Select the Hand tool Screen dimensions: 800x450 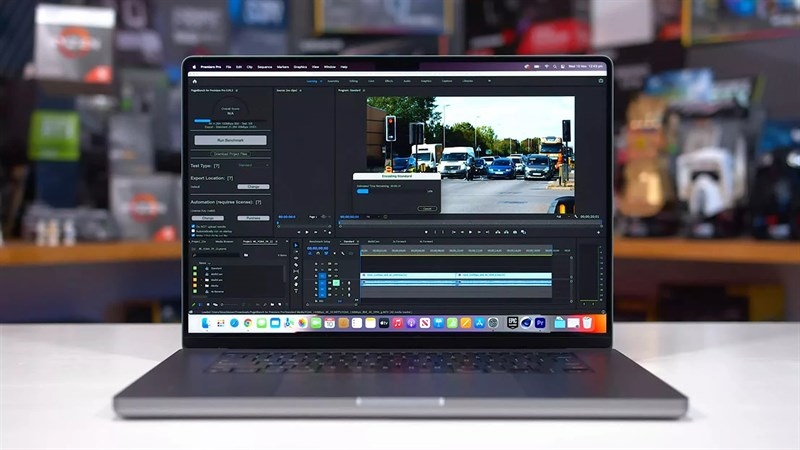296,284
